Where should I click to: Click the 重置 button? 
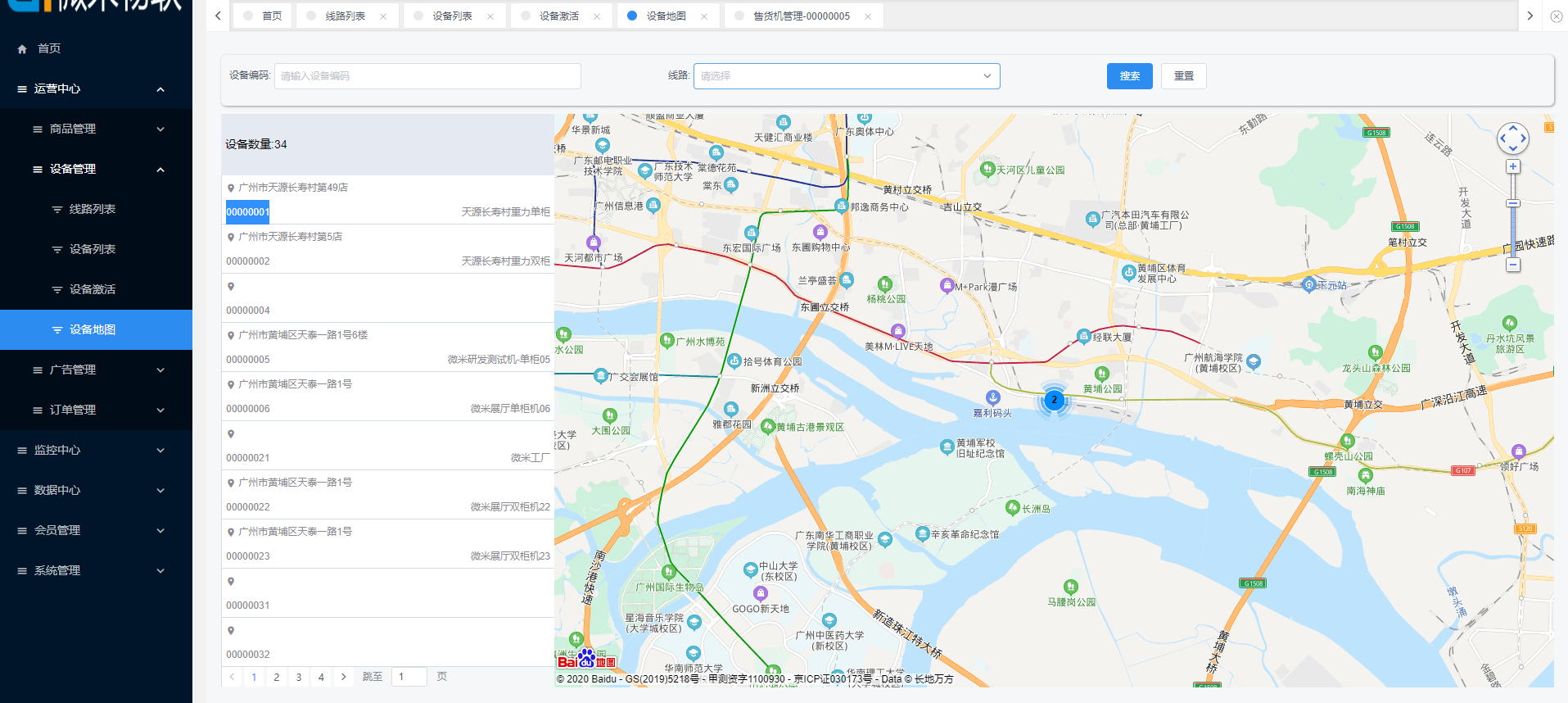(1184, 76)
